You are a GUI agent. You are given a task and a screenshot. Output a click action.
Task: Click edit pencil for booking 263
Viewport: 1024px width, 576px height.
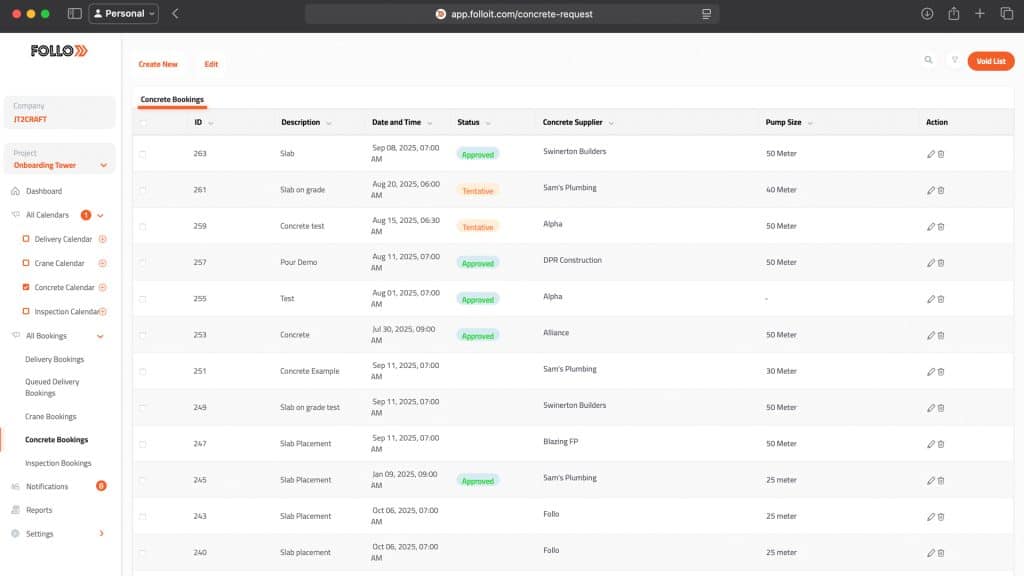(x=931, y=154)
